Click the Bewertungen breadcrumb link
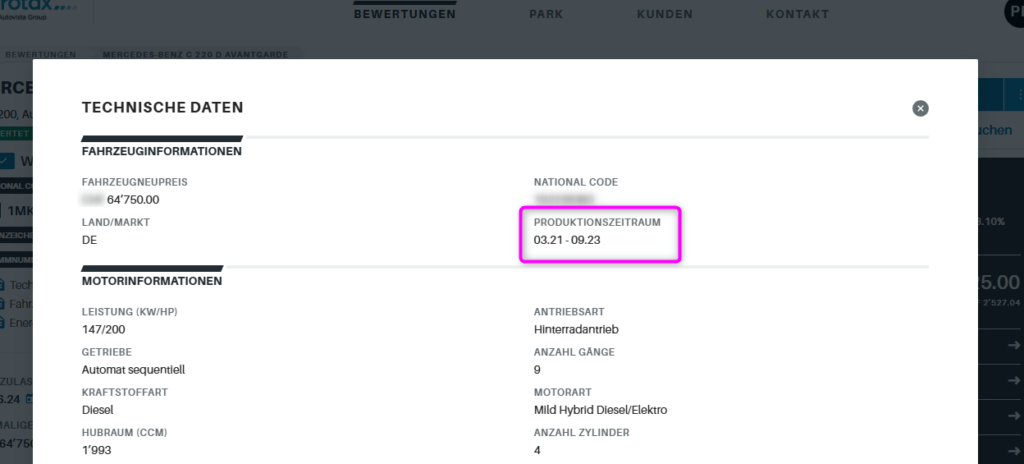Screen dimensions: 1024x464 click(x=40, y=55)
